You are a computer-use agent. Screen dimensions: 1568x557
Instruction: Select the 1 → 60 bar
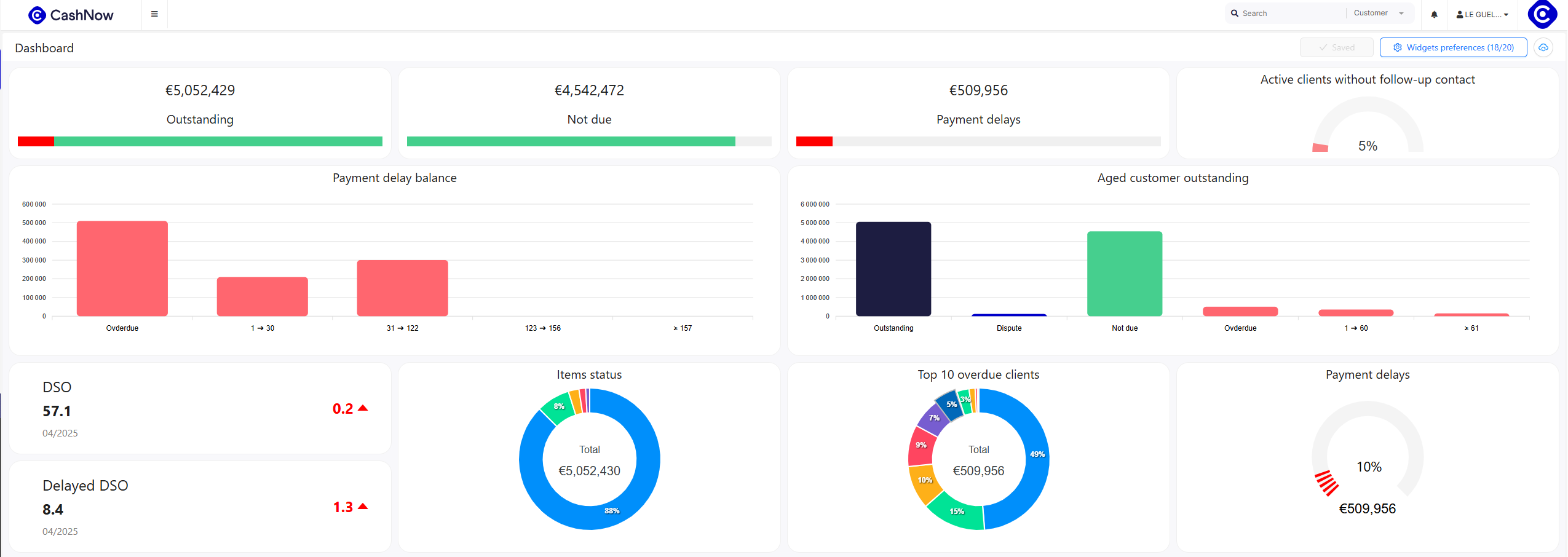click(x=1356, y=313)
